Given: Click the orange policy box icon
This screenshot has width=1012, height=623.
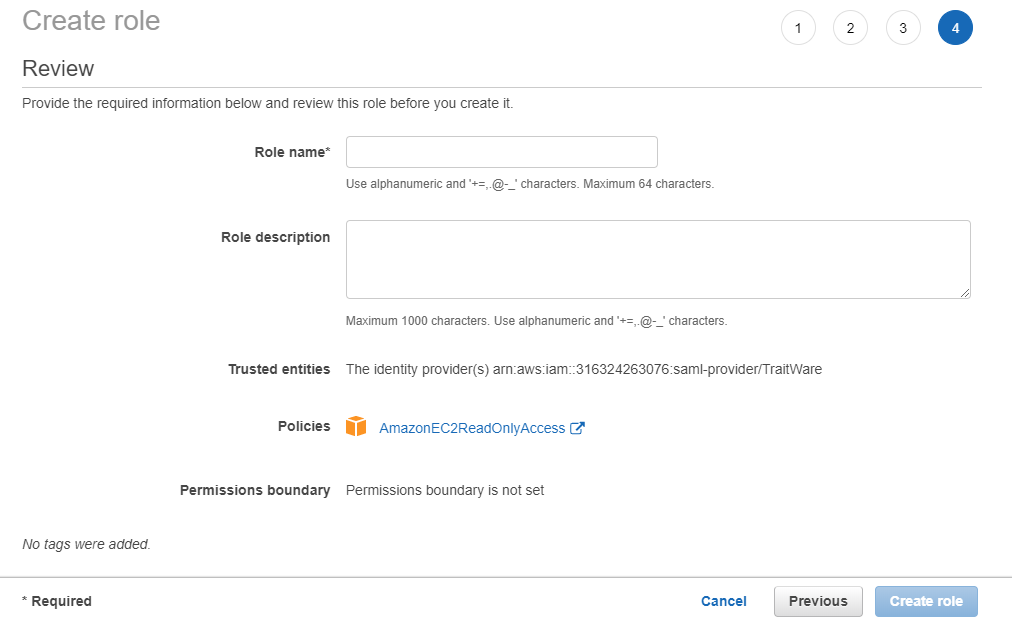Looking at the screenshot, I should coord(356,427).
